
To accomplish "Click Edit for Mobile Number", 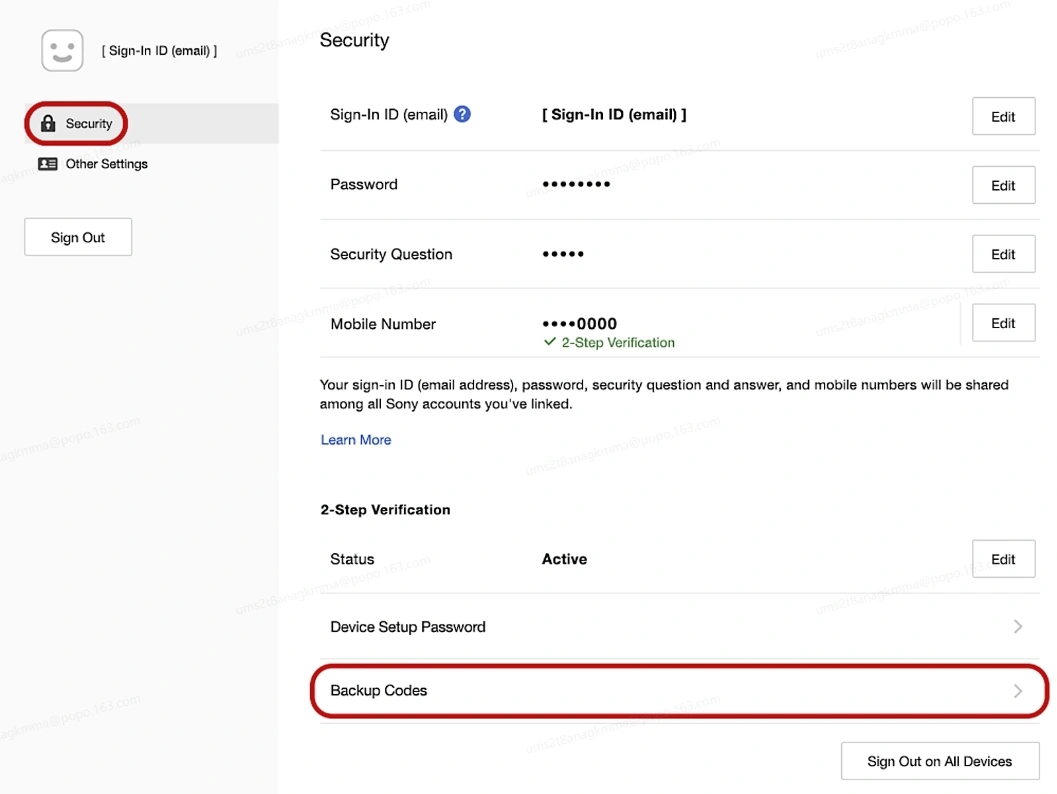I will click(x=1003, y=323).
